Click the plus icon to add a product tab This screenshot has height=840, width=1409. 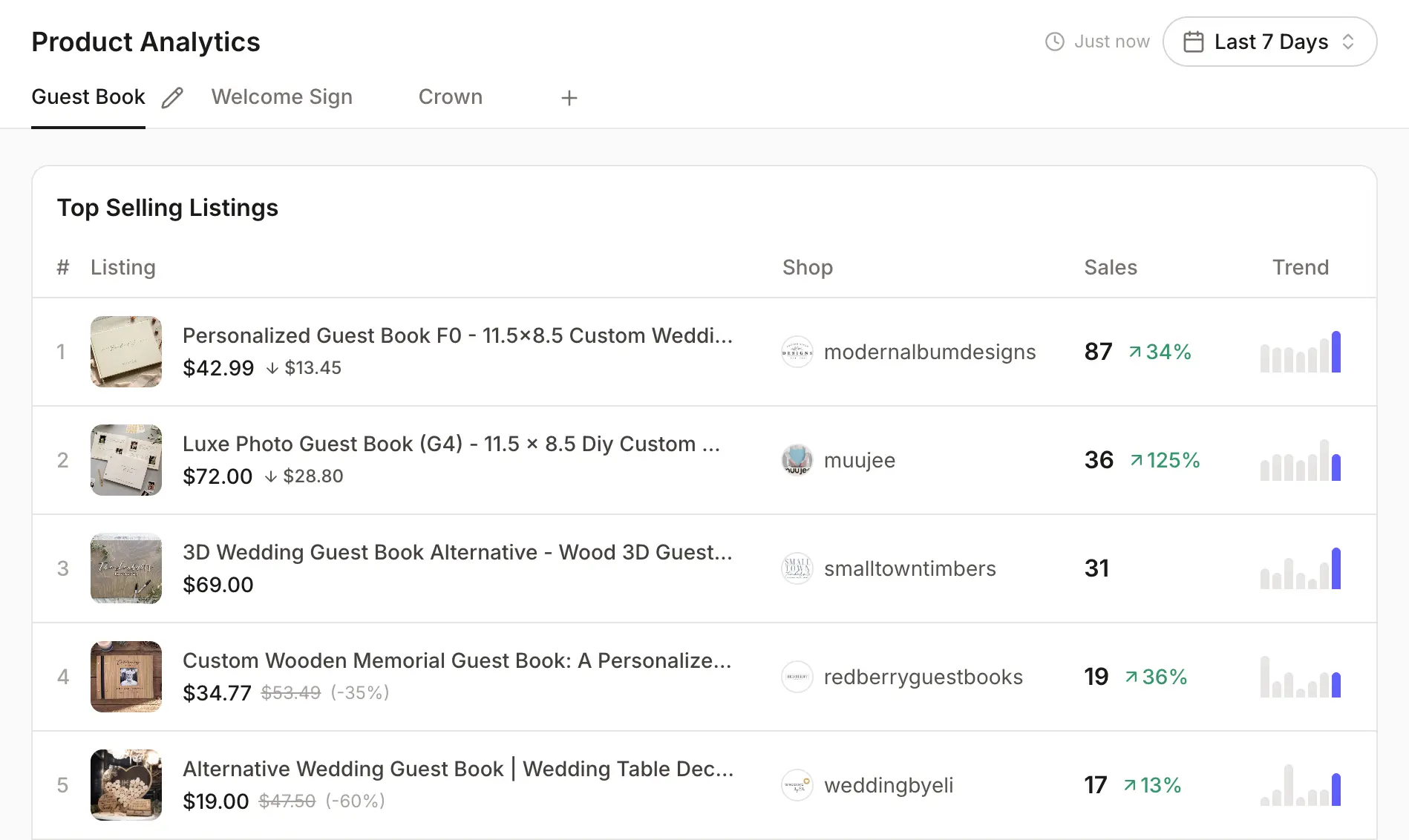tap(569, 97)
